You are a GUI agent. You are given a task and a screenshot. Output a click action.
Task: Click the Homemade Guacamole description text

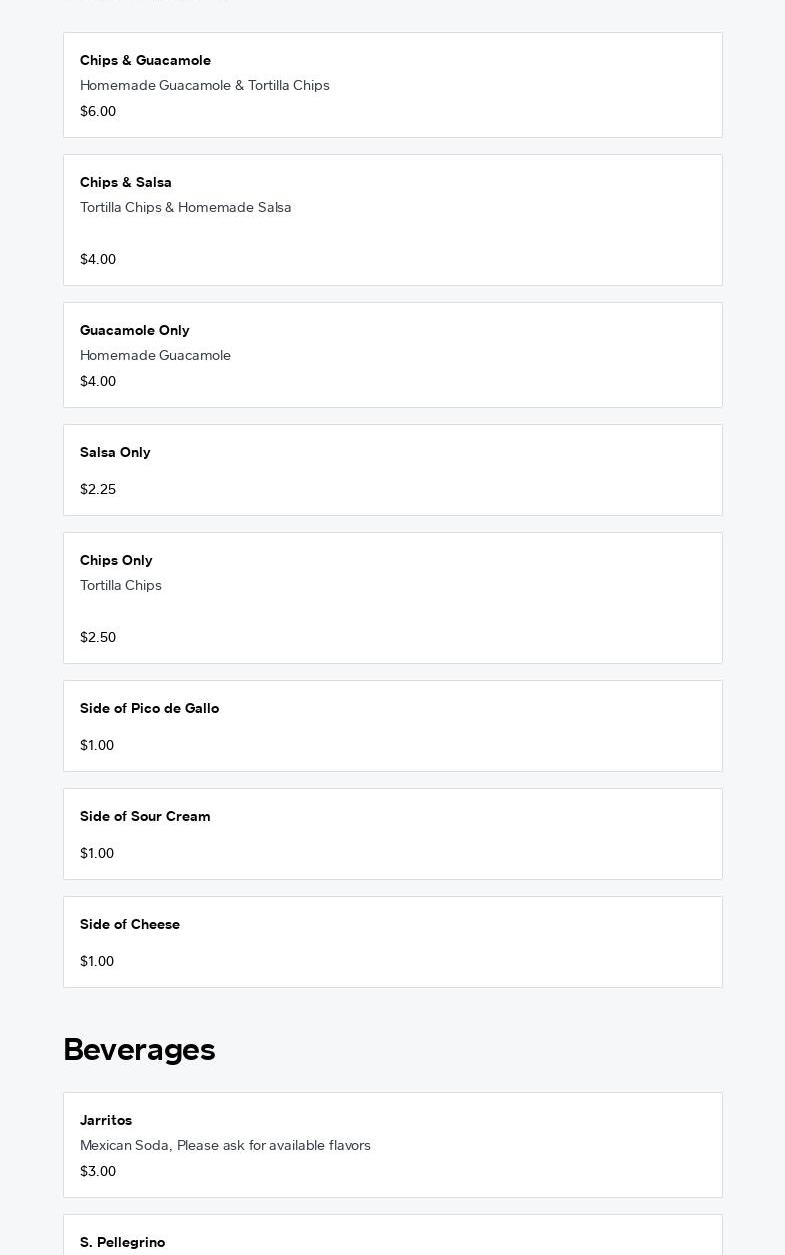coord(155,355)
